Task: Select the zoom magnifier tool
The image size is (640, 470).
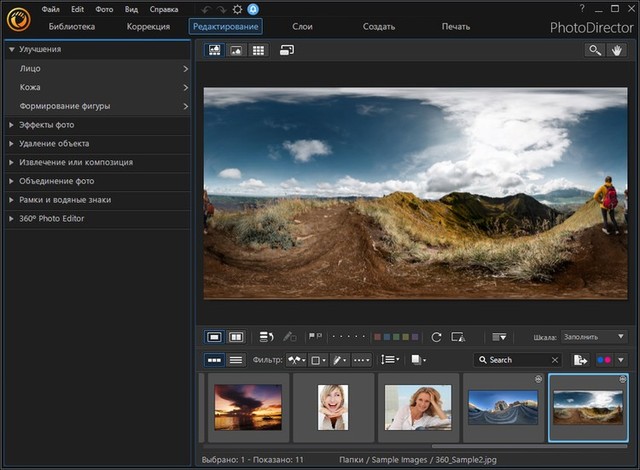Action: 595,50
